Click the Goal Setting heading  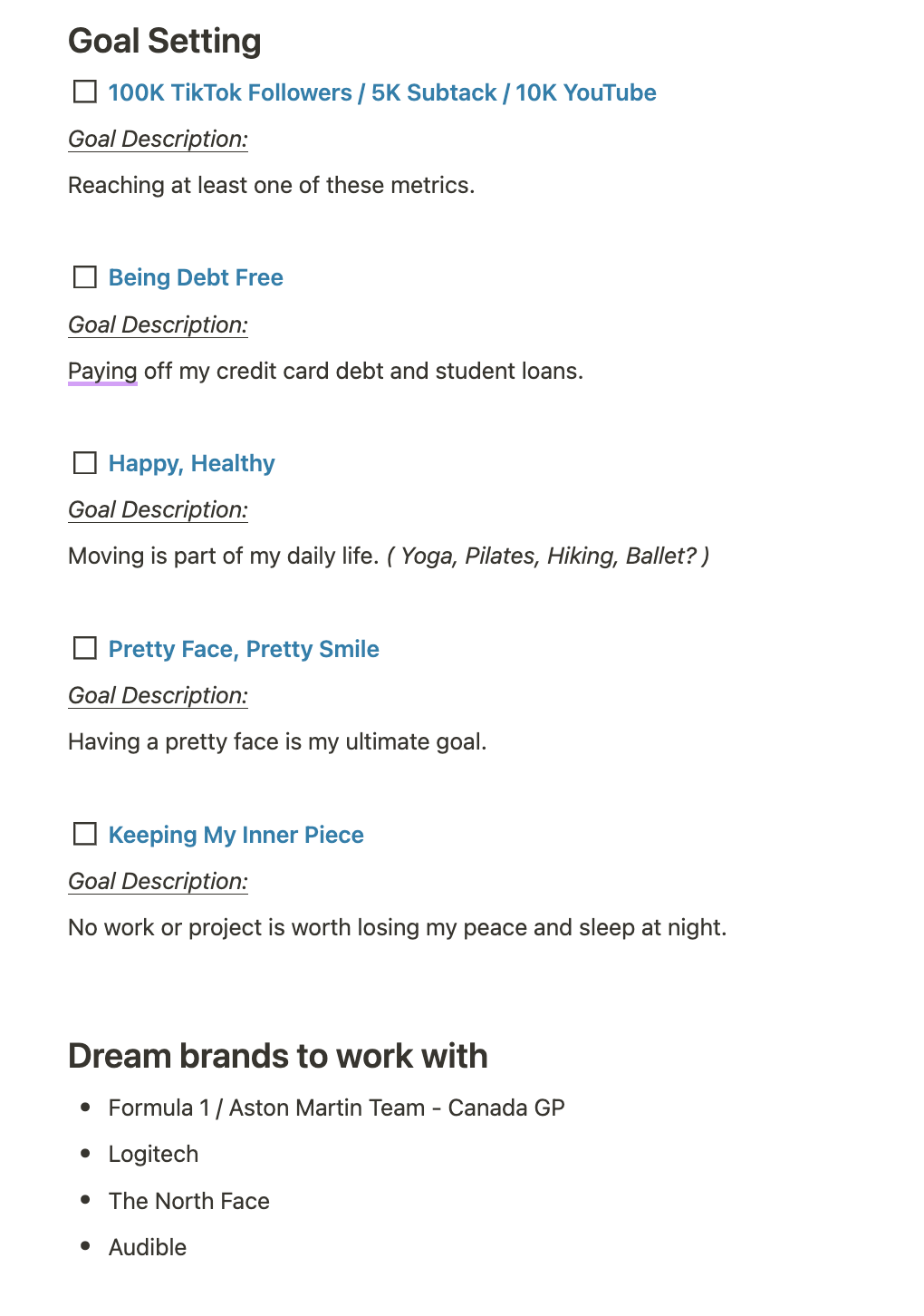tap(165, 41)
